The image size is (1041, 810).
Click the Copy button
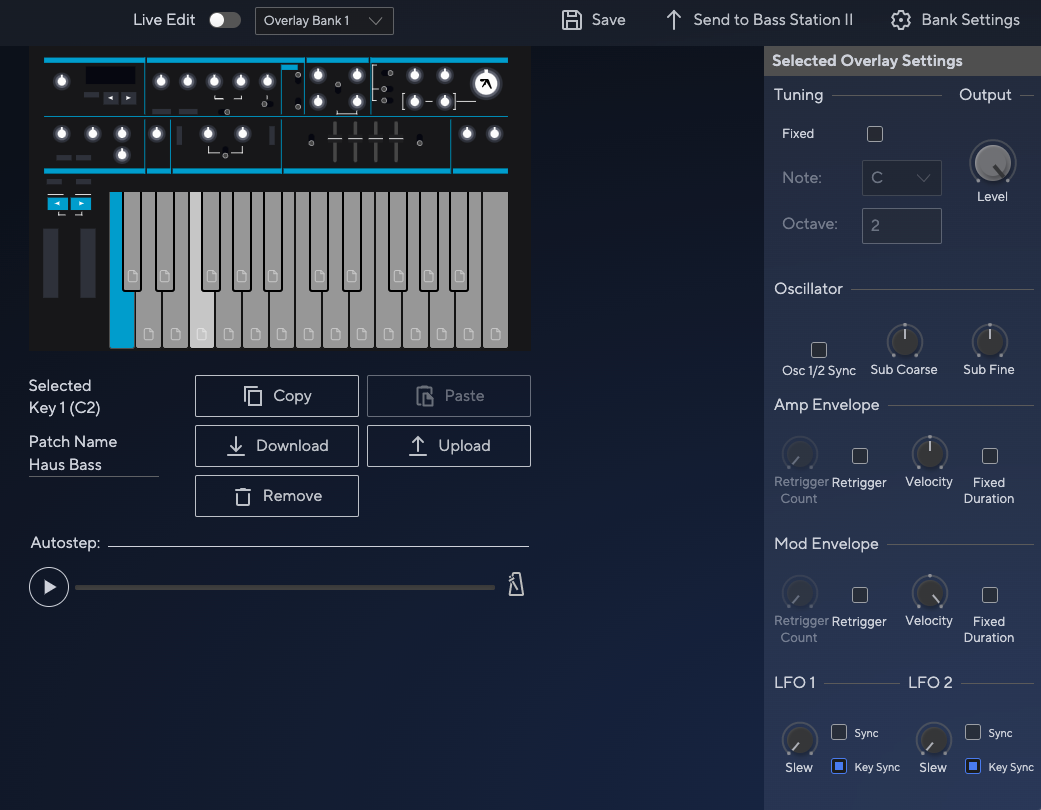(277, 396)
